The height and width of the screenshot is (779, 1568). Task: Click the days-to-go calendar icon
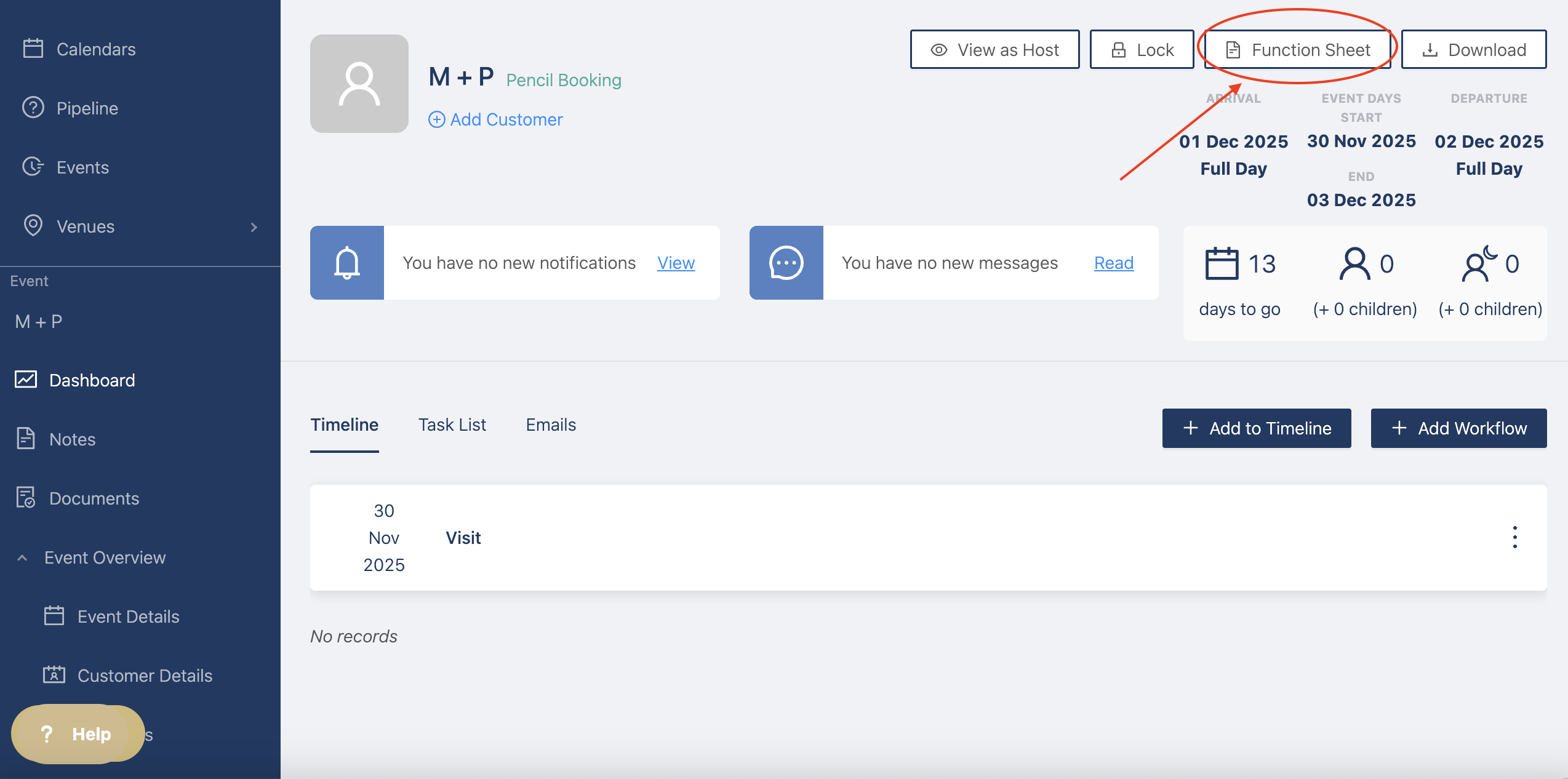point(1221,264)
